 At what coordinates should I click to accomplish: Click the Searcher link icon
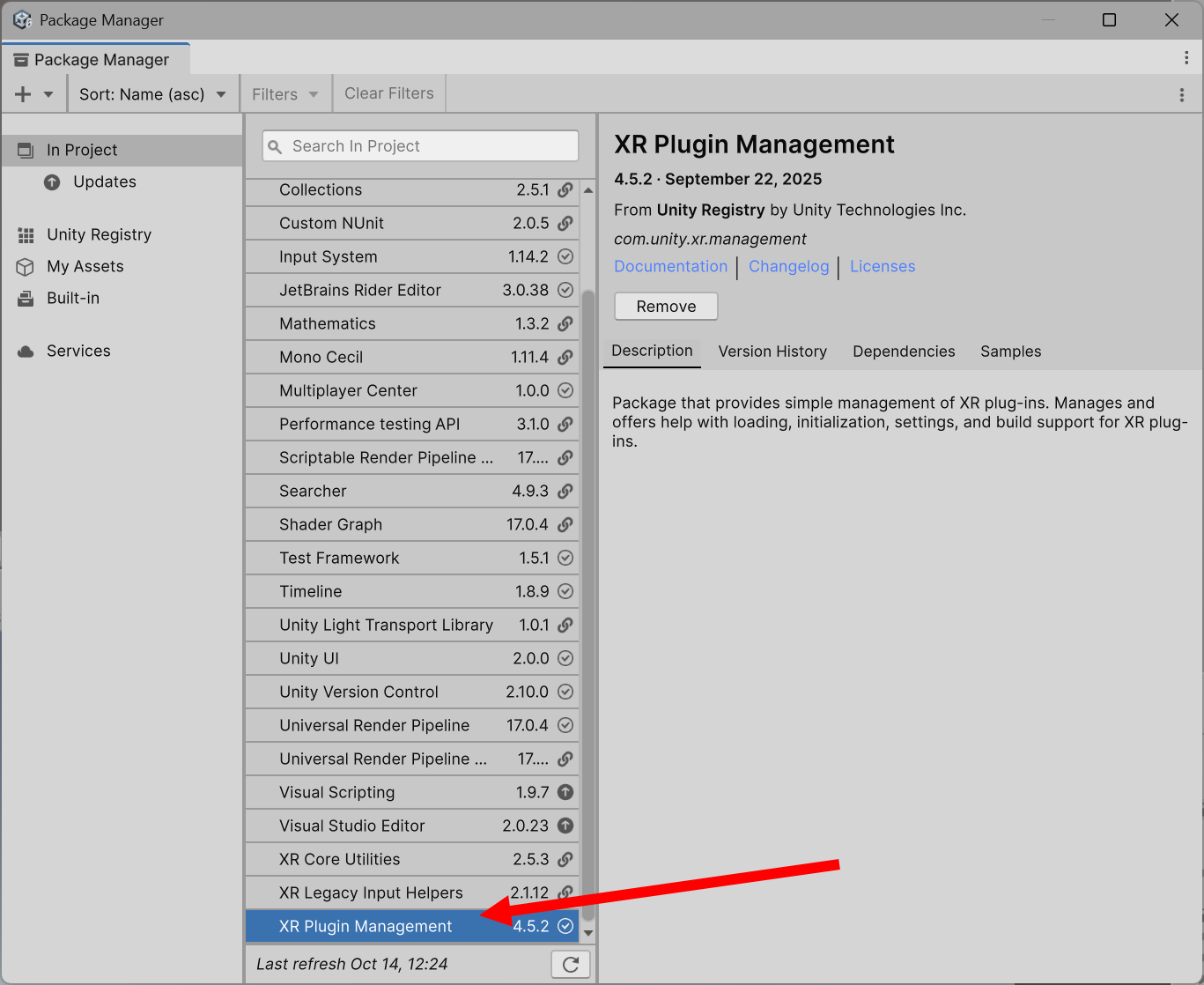click(x=565, y=491)
